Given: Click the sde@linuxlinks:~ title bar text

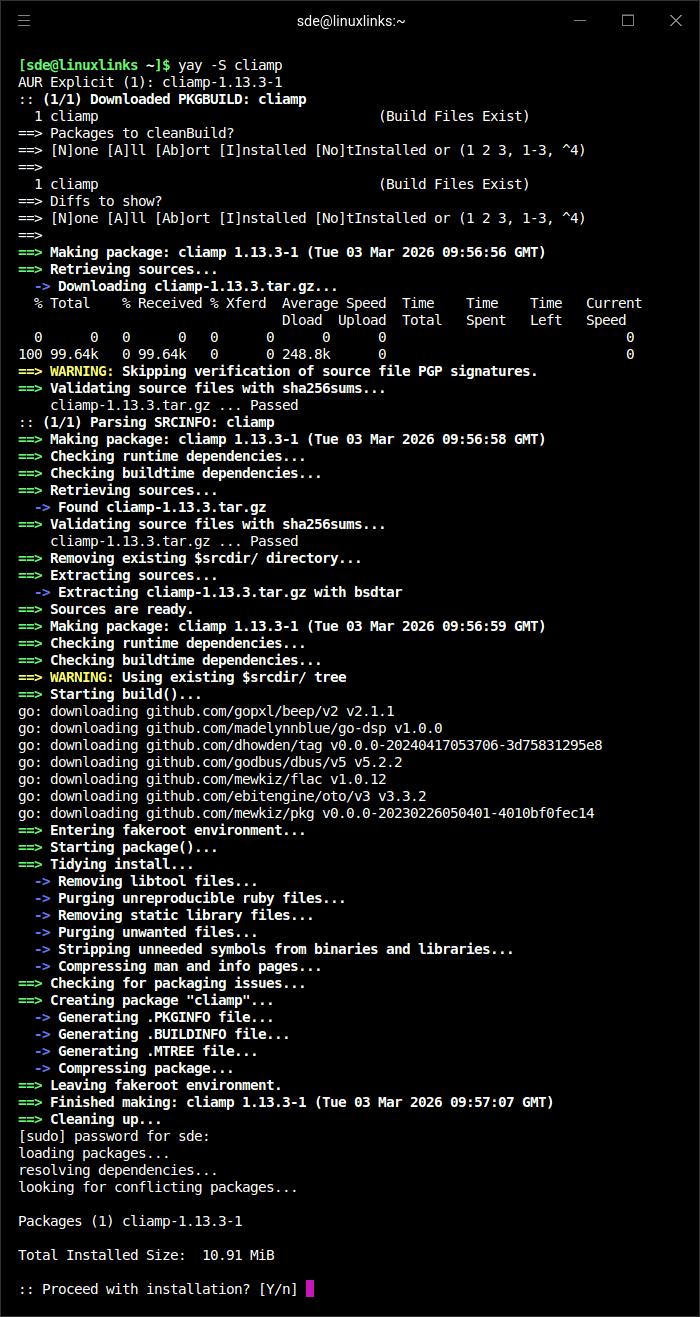Looking at the screenshot, I should tap(349, 20).
